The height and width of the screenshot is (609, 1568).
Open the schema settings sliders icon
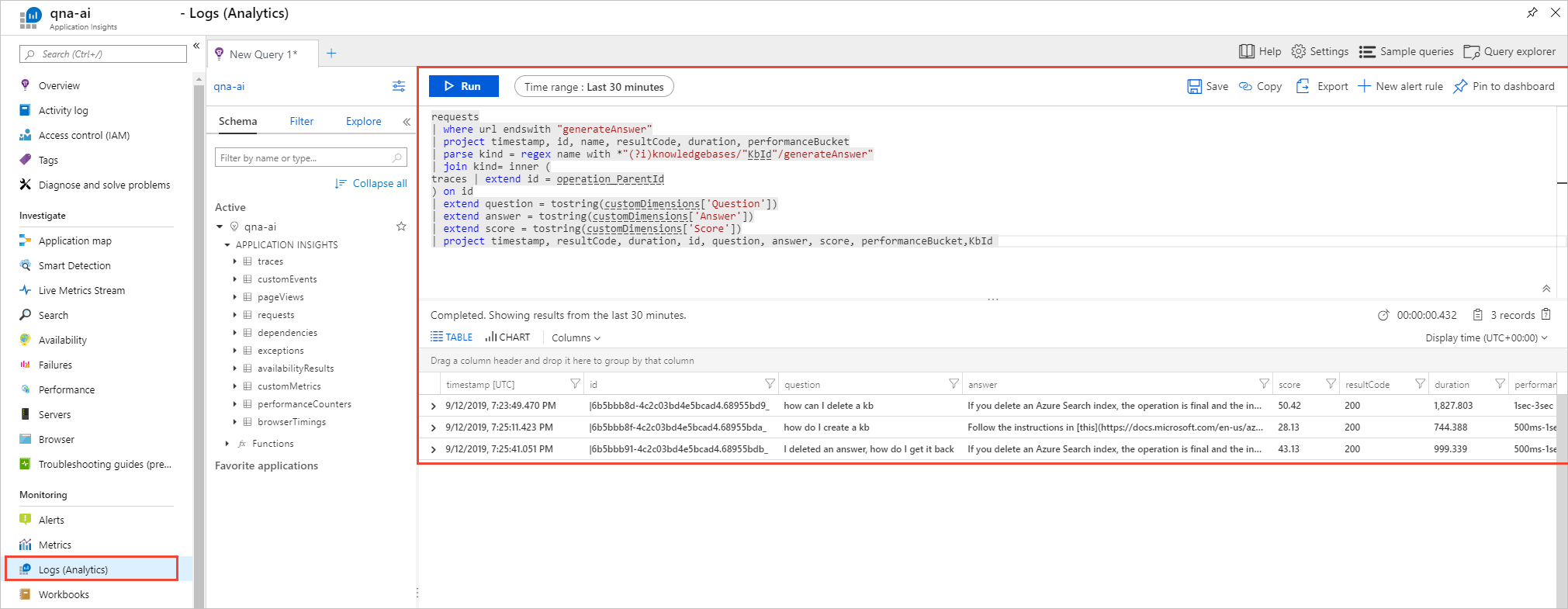[x=399, y=86]
